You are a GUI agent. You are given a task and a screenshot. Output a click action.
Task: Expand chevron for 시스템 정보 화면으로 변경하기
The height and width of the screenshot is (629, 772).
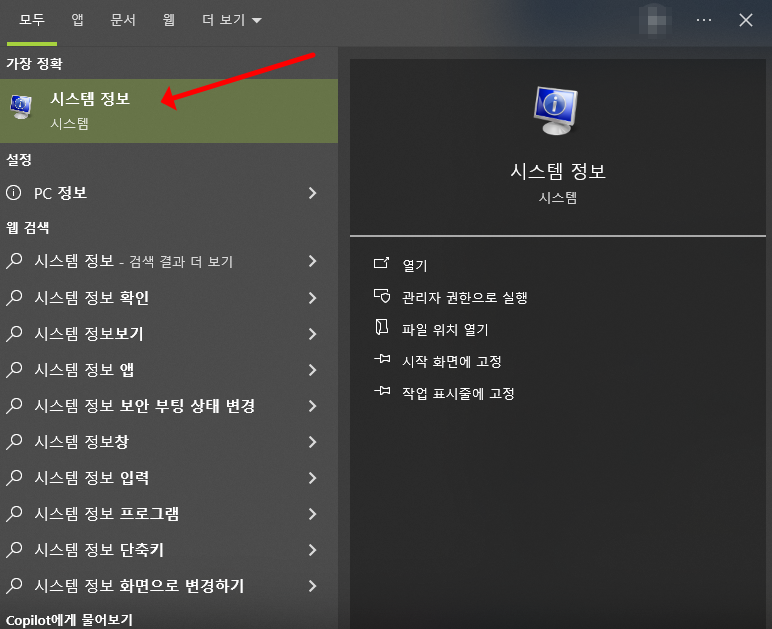(x=312, y=585)
